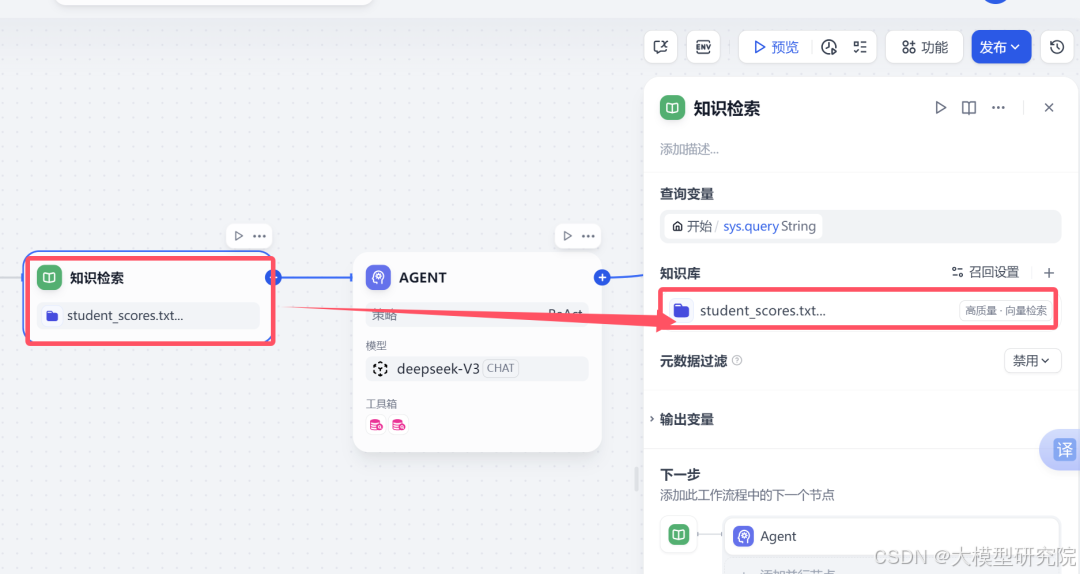The width and height of the screenshot is (1080, 574).
Task: Click green 知识检索 icon in next step
Action: pos(678,534)
